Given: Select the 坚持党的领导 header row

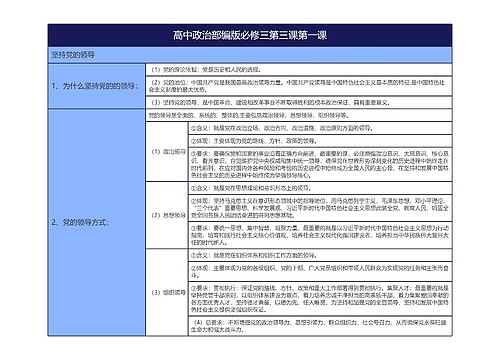Looking at the screenshot, I should (x=250, y=55).
